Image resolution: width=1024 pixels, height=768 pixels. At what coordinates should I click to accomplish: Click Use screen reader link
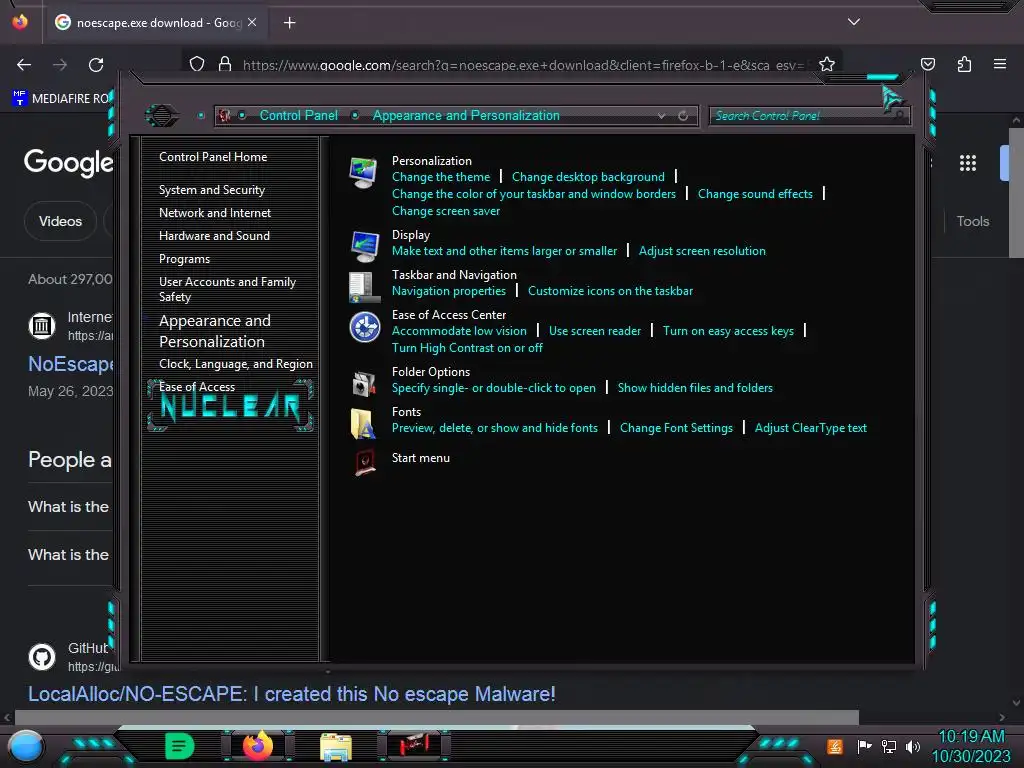(595, 331)
